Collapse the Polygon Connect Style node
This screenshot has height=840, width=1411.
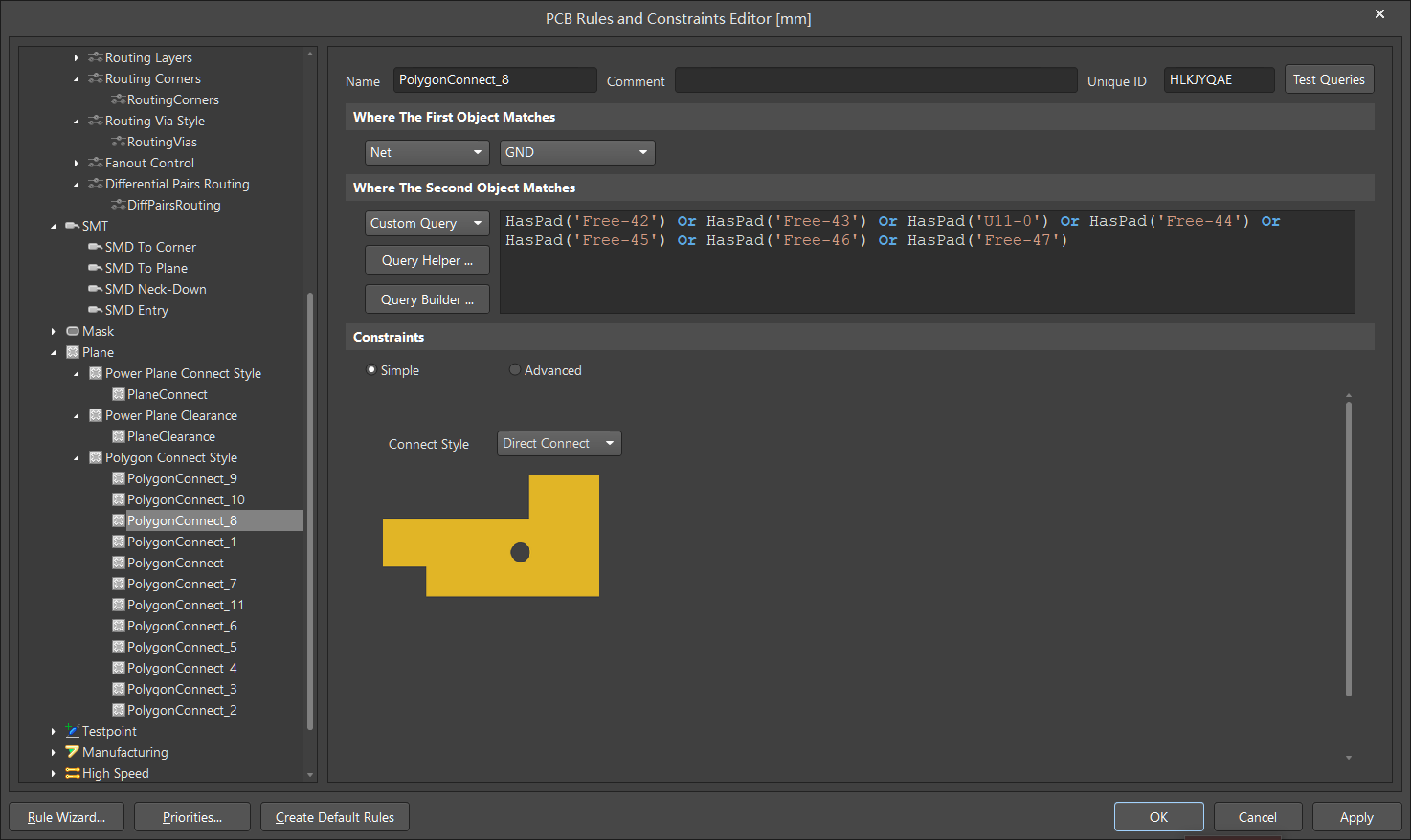click(x=77, y=457)
